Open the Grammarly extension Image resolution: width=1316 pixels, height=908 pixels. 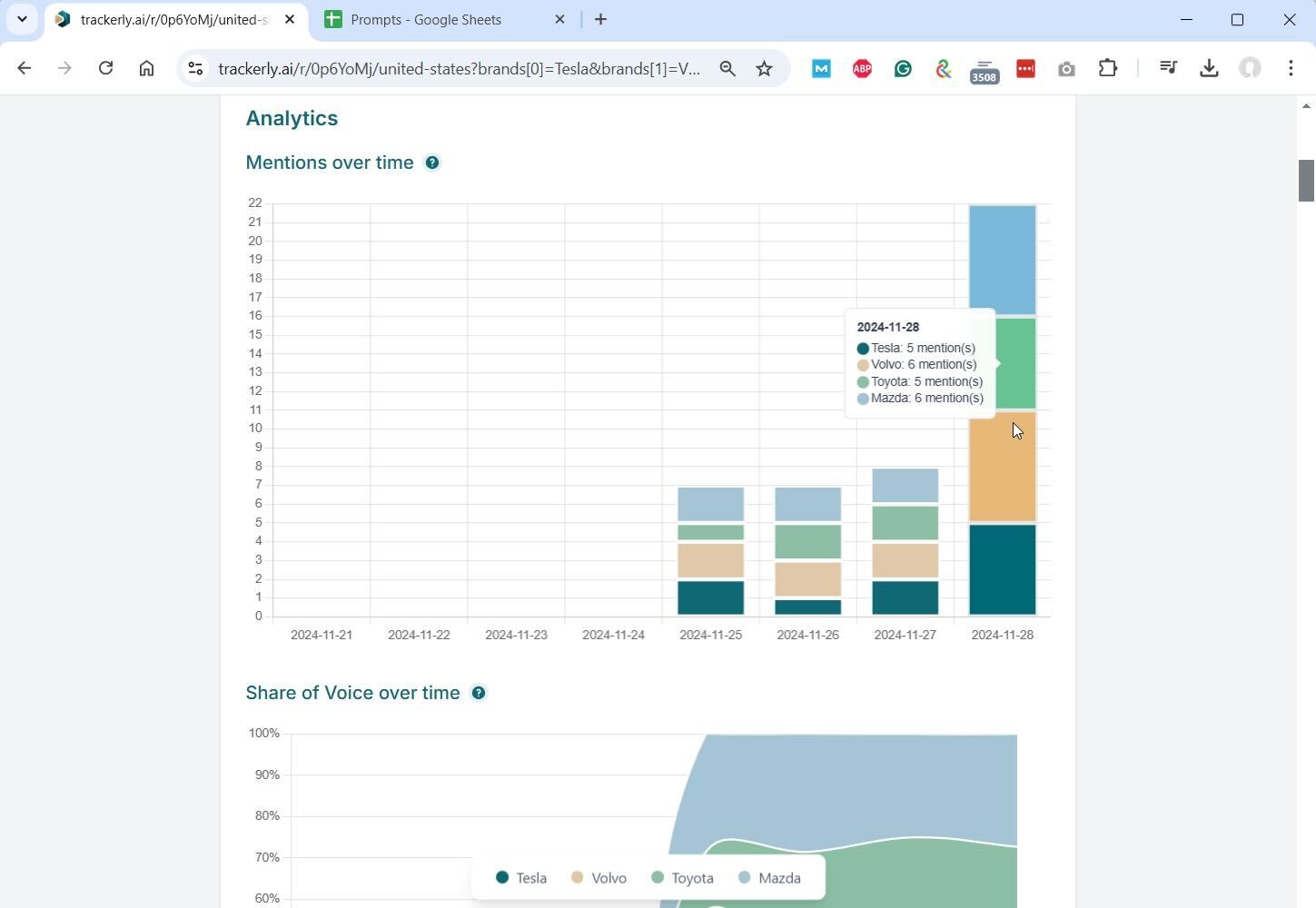click(902, 68)
